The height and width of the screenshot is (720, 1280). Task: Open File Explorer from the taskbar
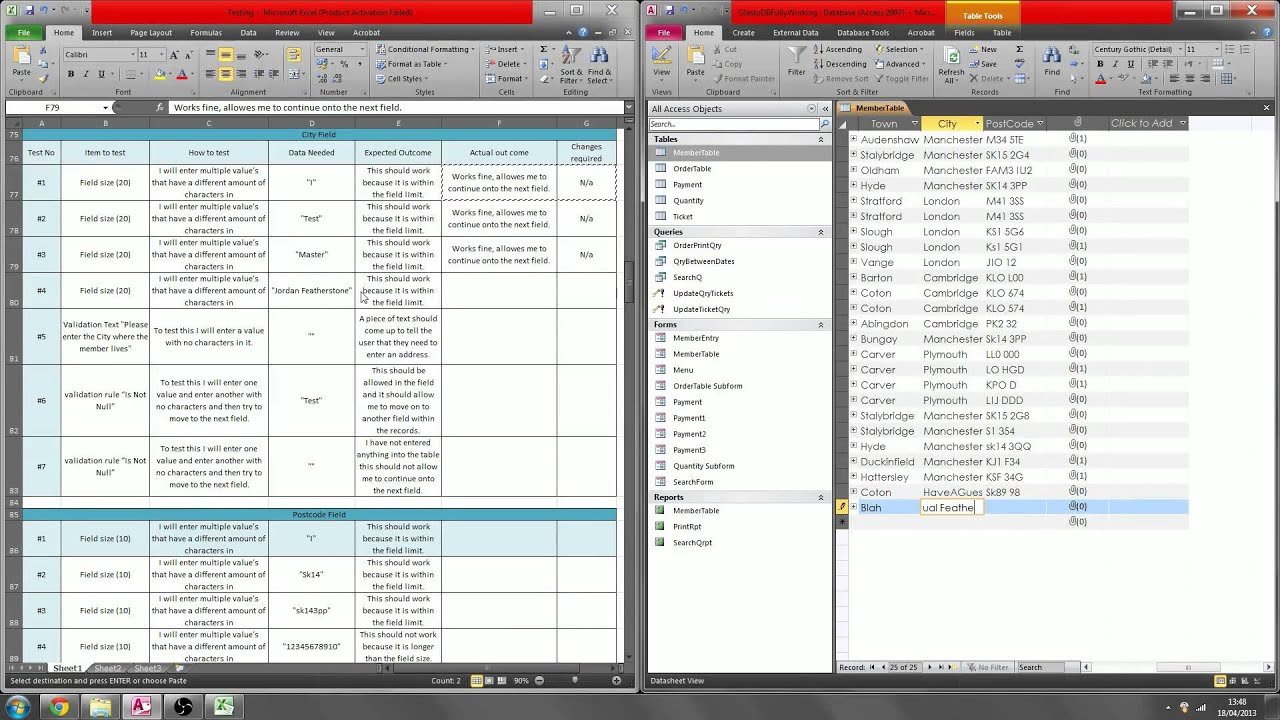pos(100,707)
